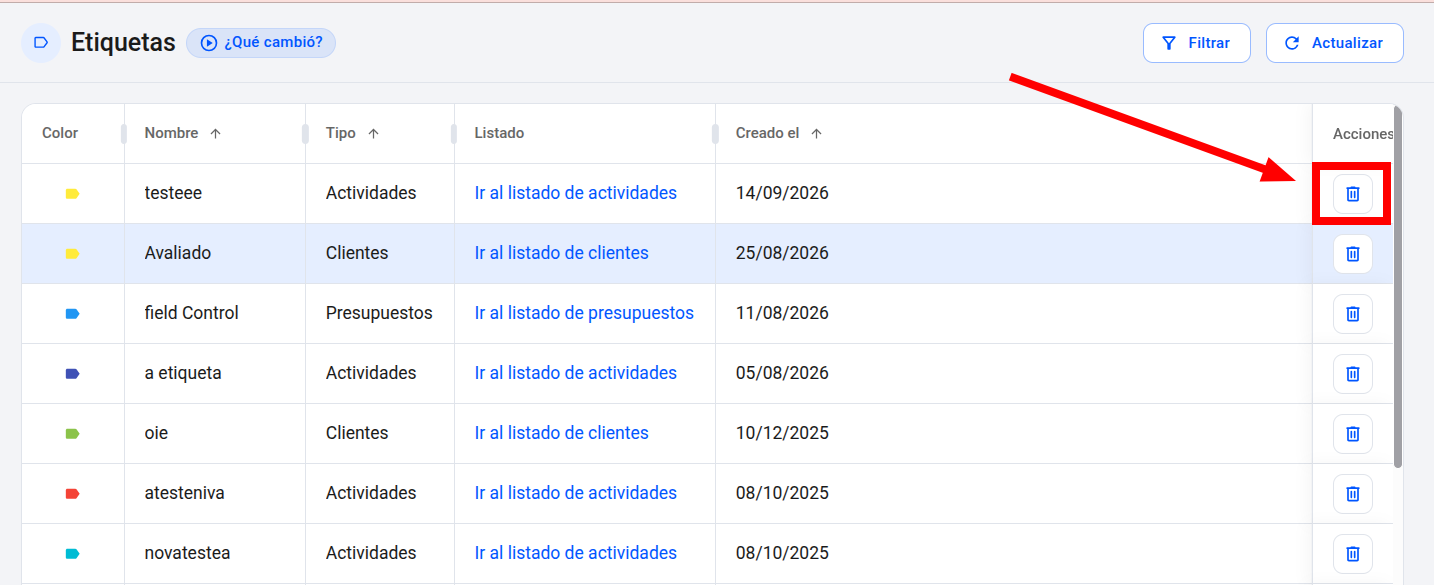Sort the table by Tipo column arrow
Viewport: 1434px width, 585px height.
[x=373, y=133]
